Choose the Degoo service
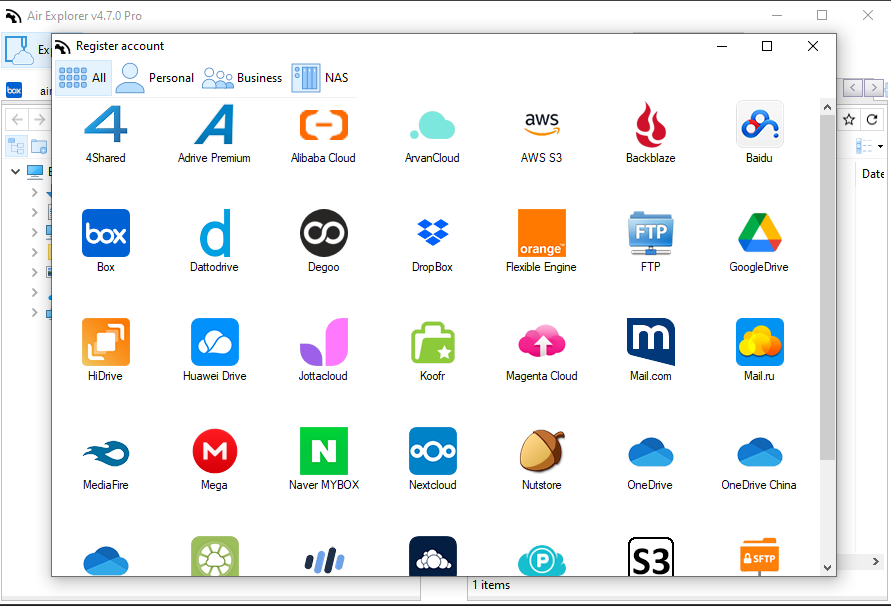Image resolution: width=891 pixels, height=606 pixels. pos(323,242)
